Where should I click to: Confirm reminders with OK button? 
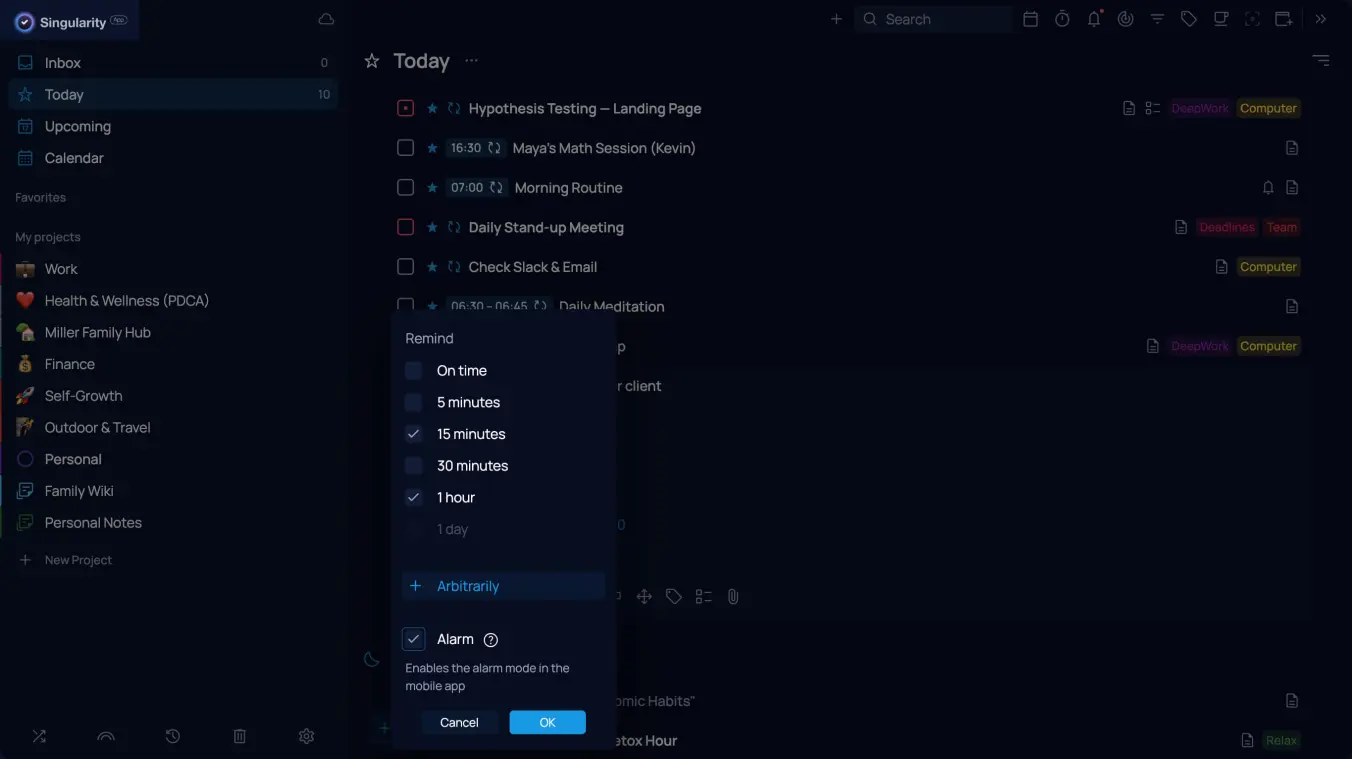[x=547, y=722]
